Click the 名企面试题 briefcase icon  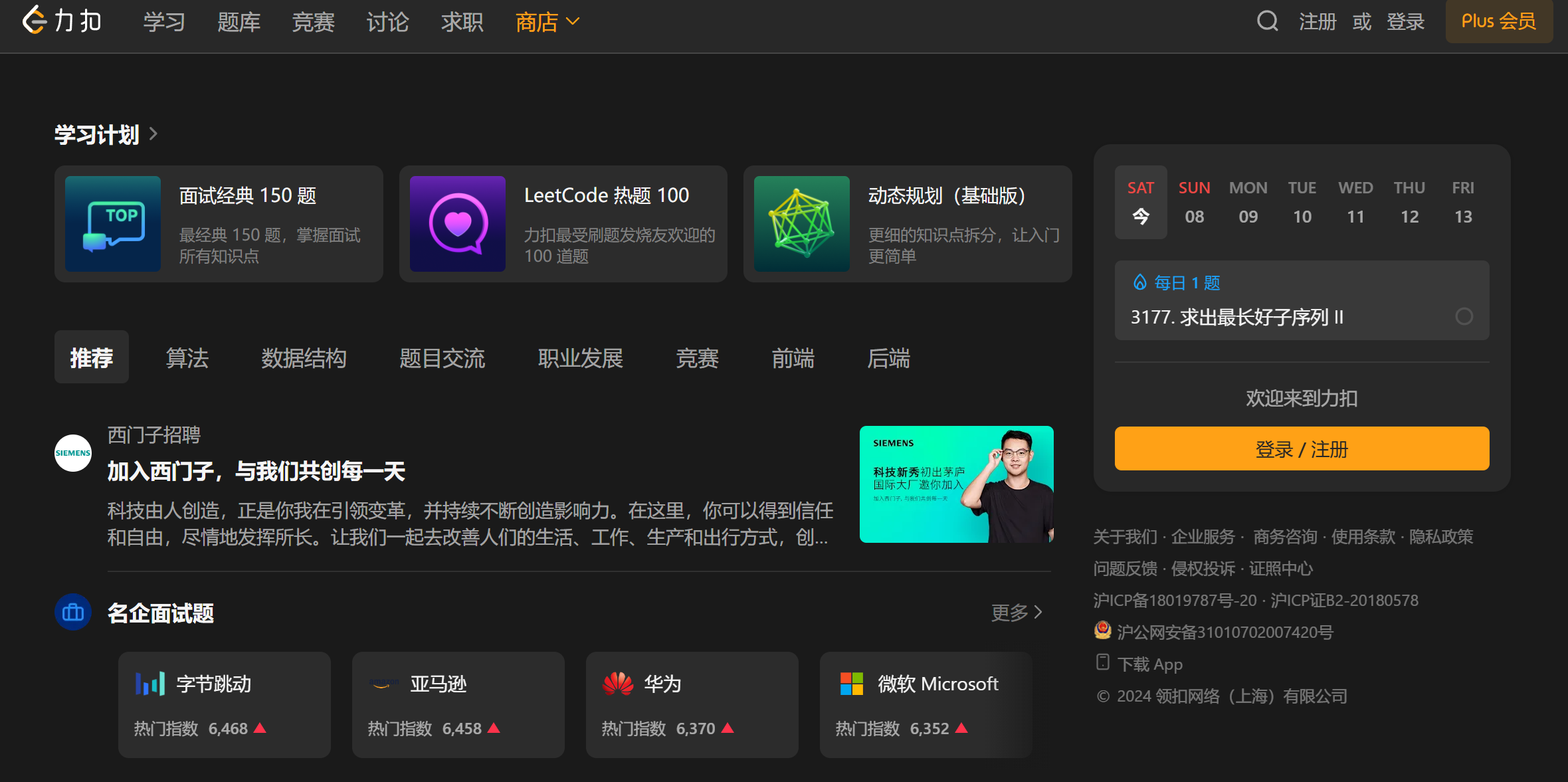(x=72, y=612)
